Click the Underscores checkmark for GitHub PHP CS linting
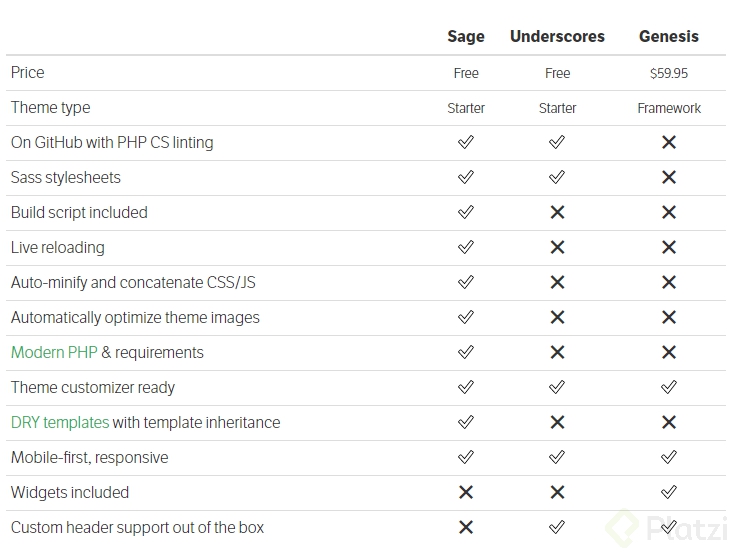The width and height of the screenshot is (735, 554). click(x=557, y=143)
